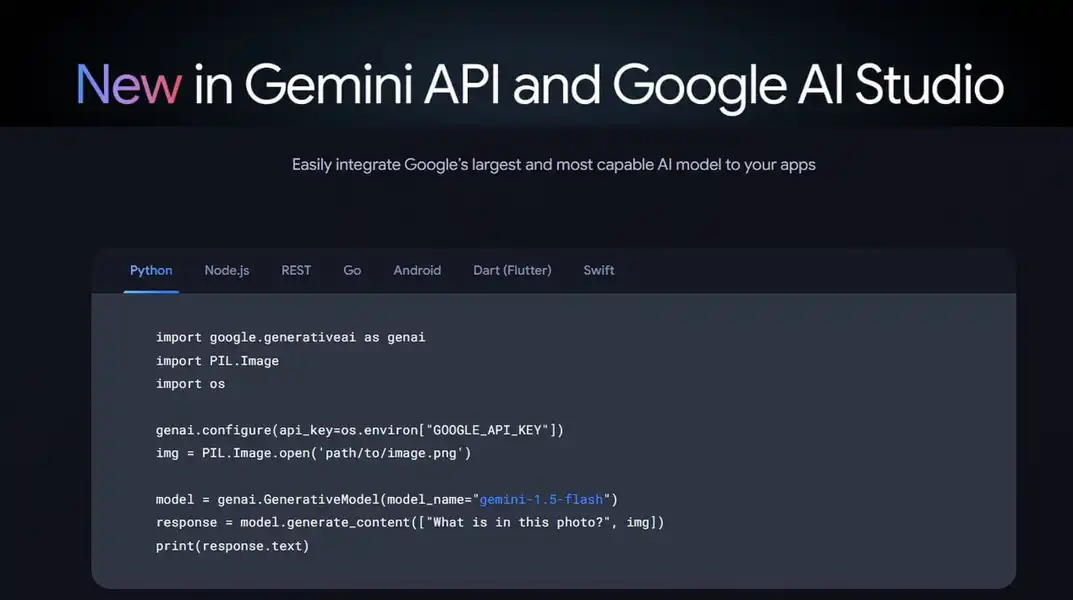Click the import PIL.Image line
Screen dimensions: 1073x600
[217, 360]
